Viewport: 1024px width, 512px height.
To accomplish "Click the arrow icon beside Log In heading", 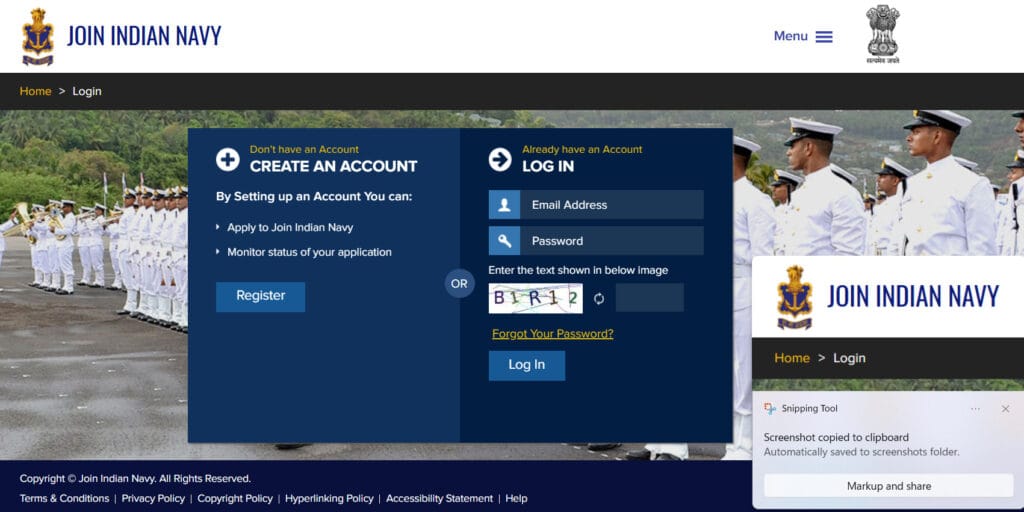I will [500, 159].
